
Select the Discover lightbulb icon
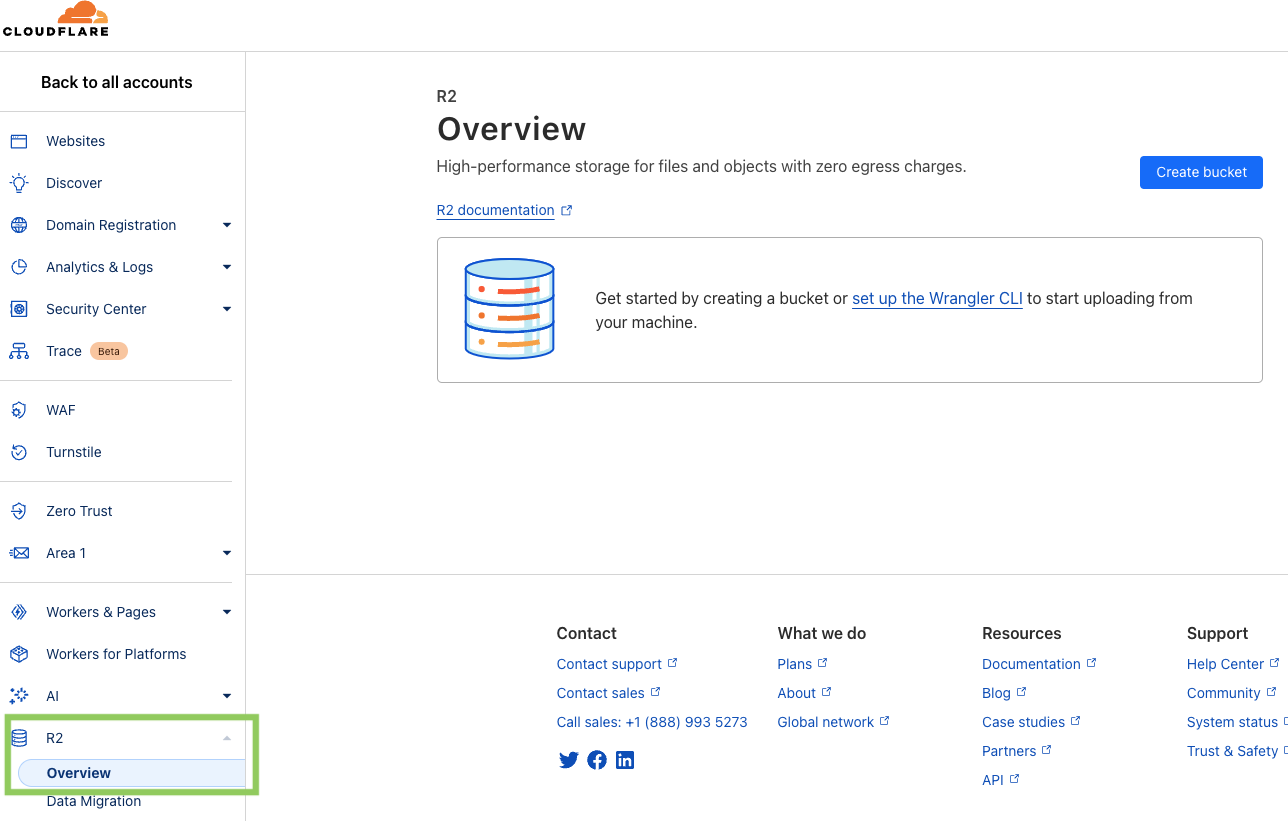click(19, 183)
